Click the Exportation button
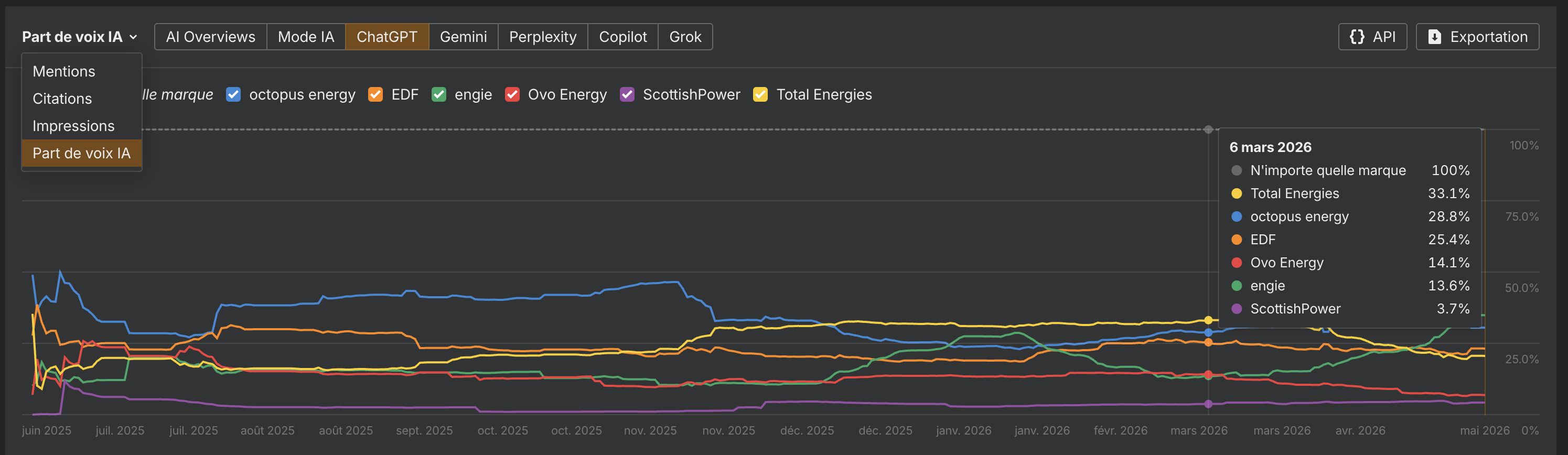The image size is (1568, 455). click(x=1477, y=37)
